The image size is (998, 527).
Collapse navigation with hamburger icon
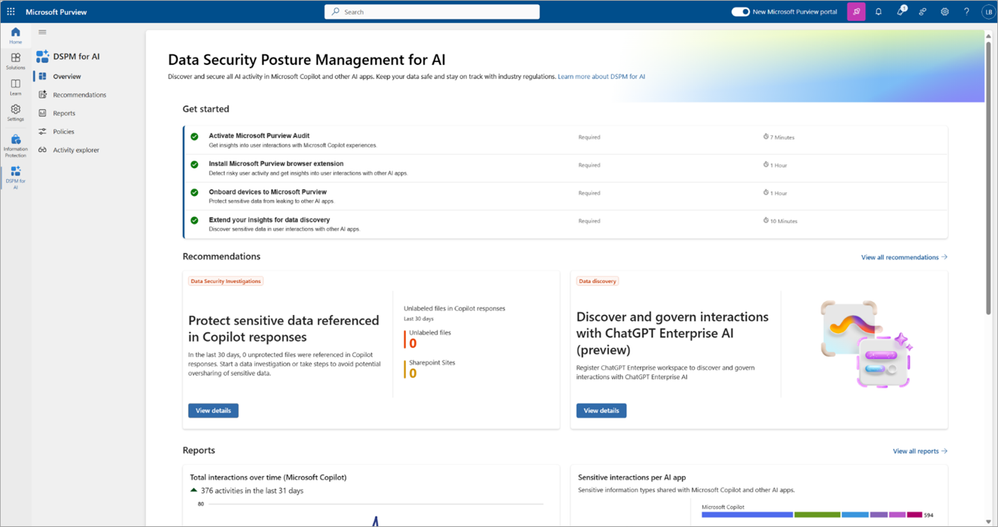tap(42, 32)
